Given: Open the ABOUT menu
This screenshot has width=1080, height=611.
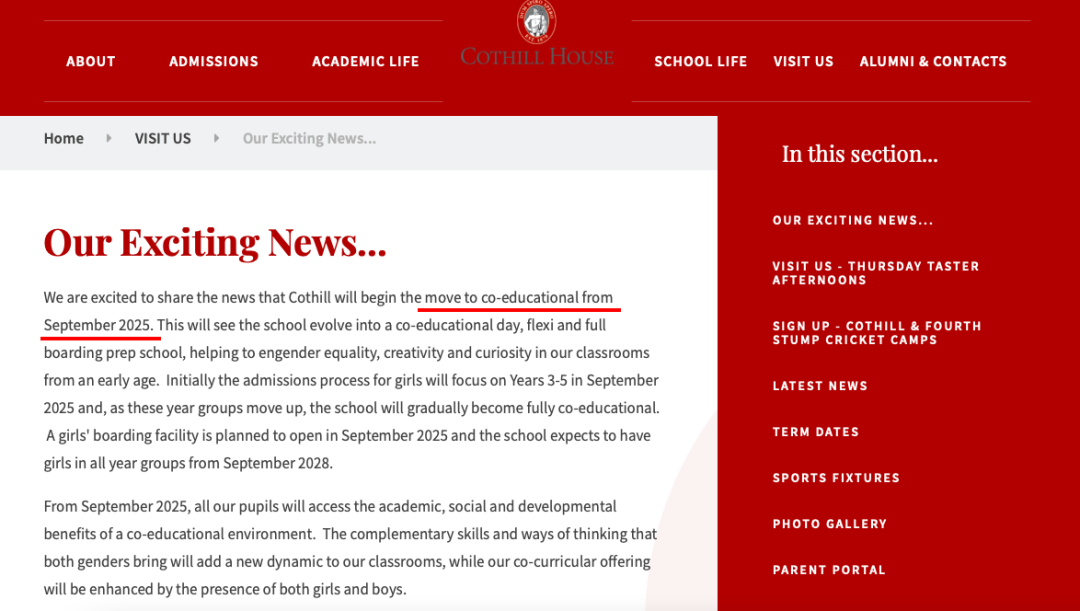Looking at the screenshot, I should tap(91, 61).
